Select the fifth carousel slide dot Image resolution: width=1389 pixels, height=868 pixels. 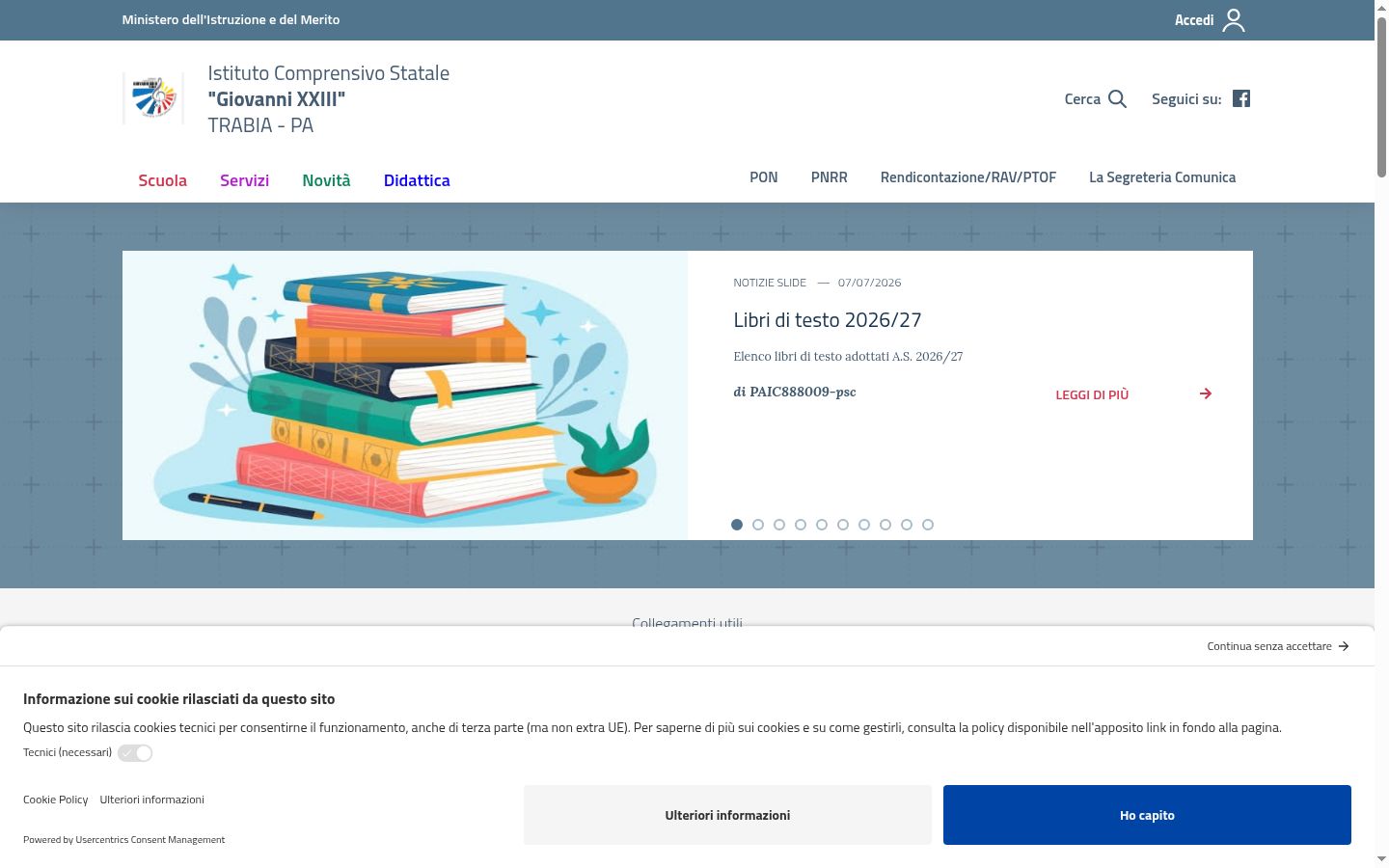click(822, 525)
